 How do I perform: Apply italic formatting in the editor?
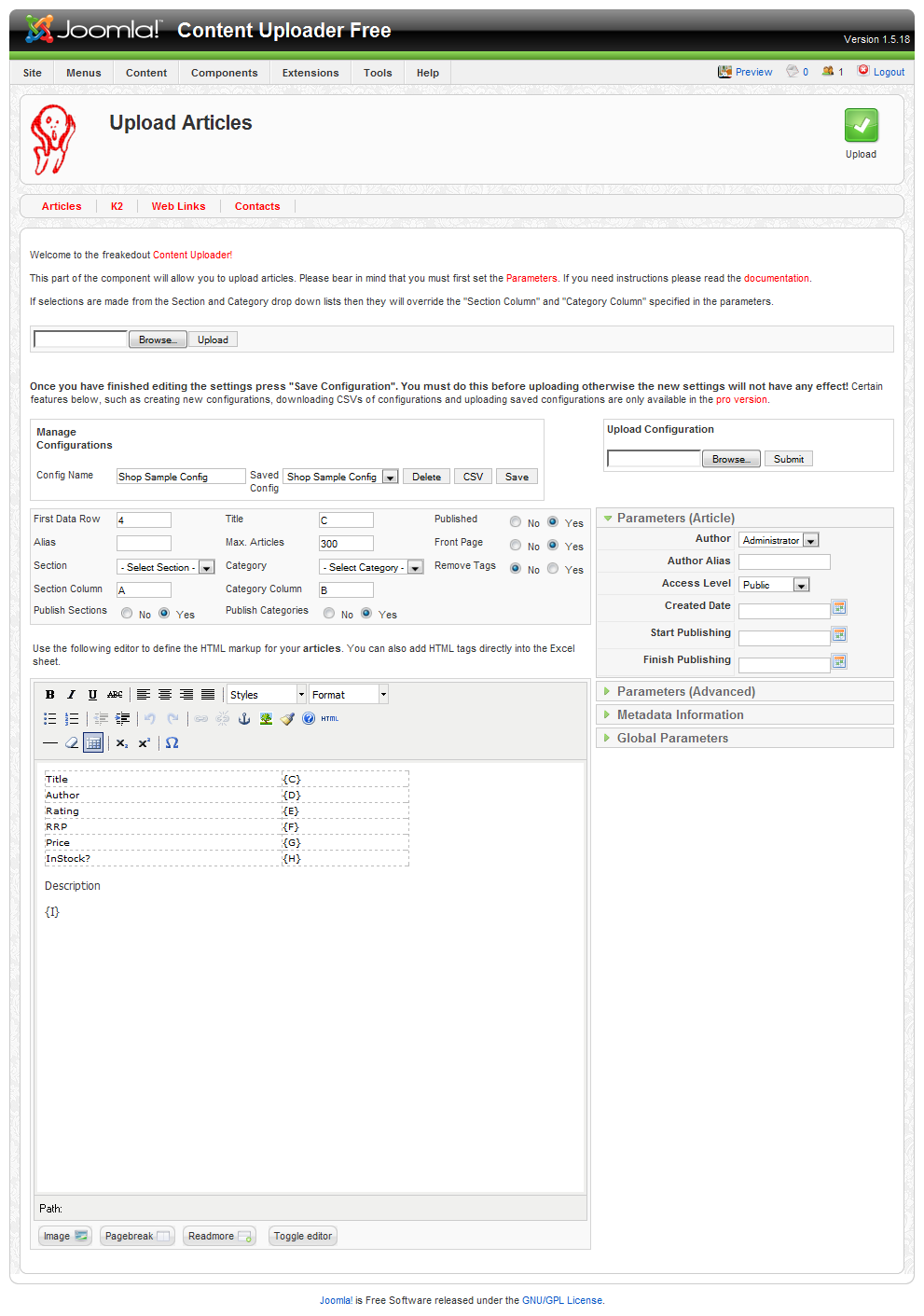tap(71, 694)
